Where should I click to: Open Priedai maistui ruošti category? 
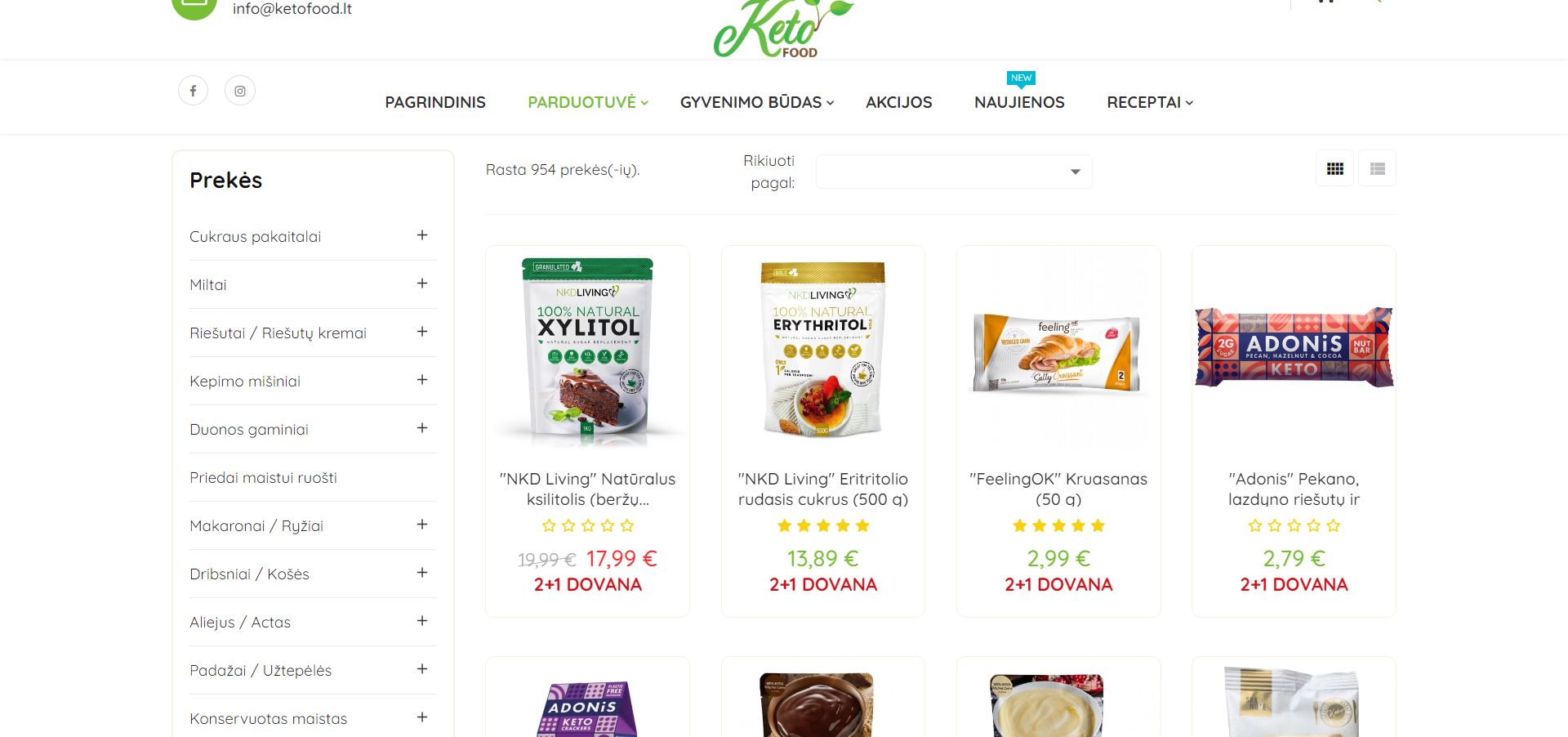pyautogui.click(x=263, y=477)
